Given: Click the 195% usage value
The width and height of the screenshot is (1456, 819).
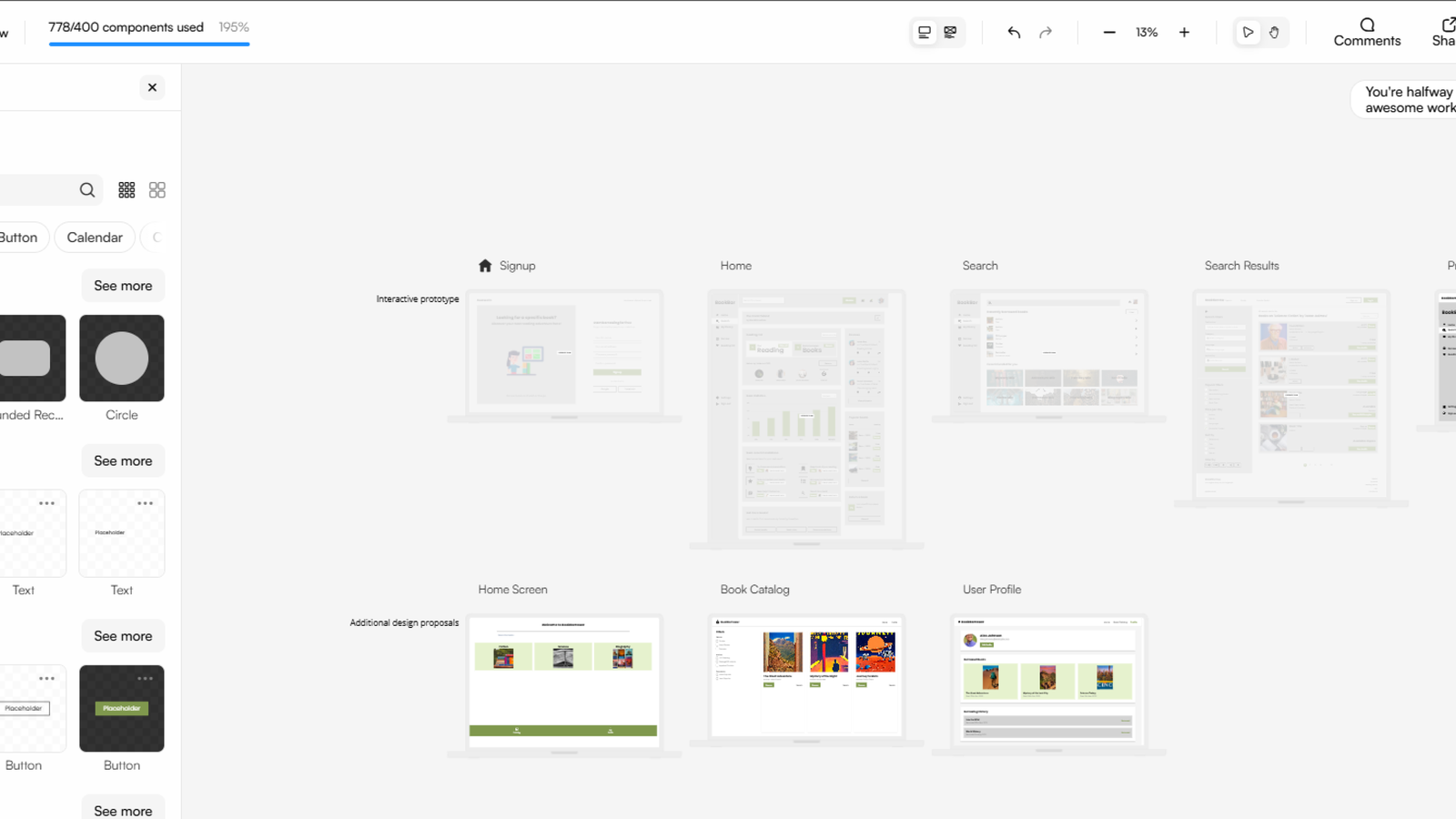Looking at the screenshot, I should coord(234,27).
